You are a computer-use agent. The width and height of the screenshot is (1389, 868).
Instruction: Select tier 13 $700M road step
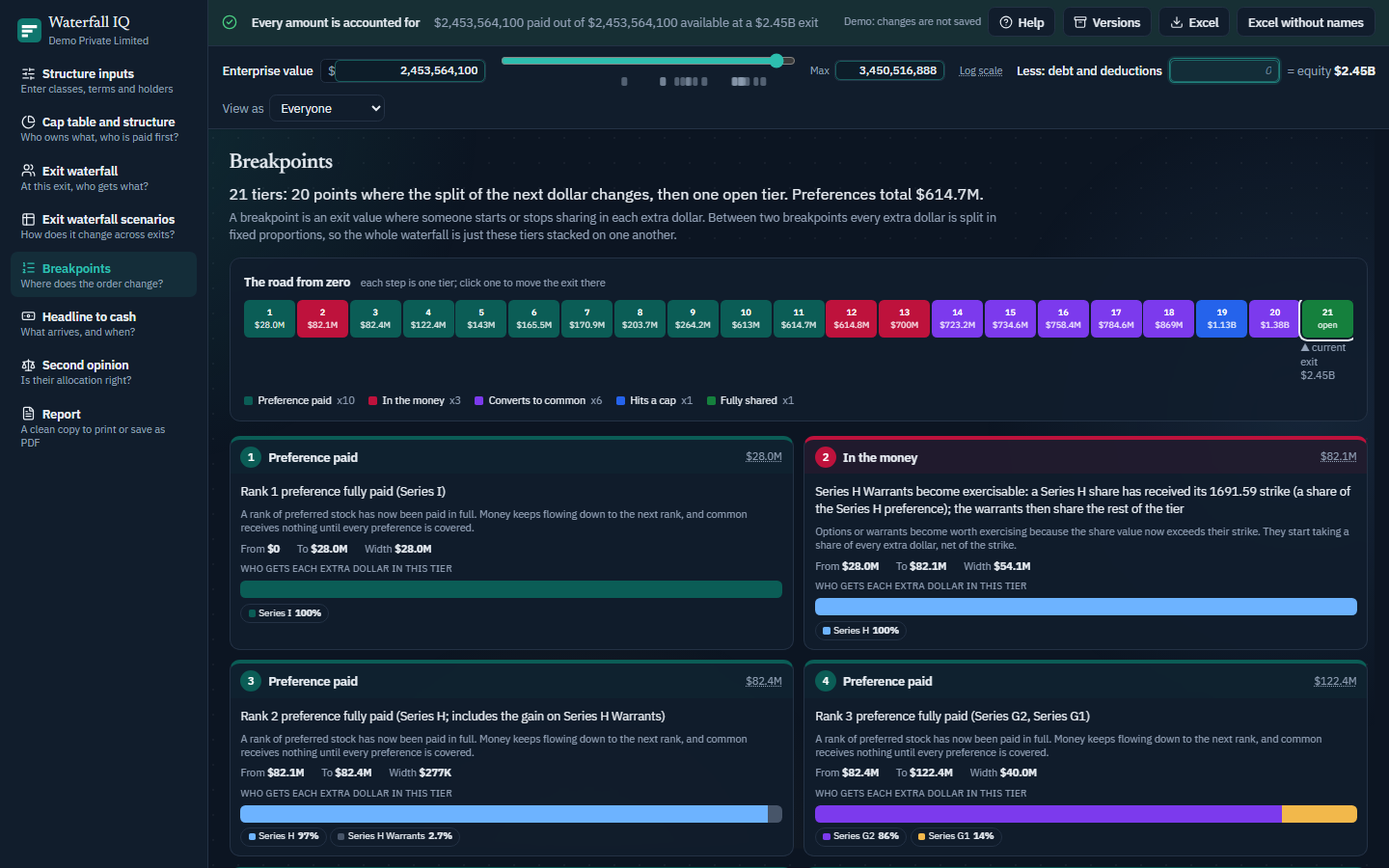click(905, 318)
